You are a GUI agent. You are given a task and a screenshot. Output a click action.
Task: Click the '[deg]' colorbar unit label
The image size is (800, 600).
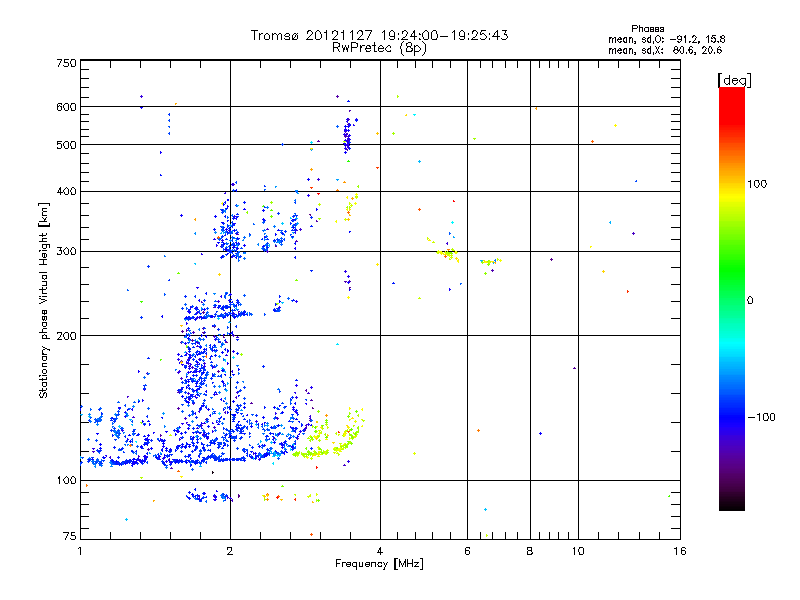coord(734,80)
